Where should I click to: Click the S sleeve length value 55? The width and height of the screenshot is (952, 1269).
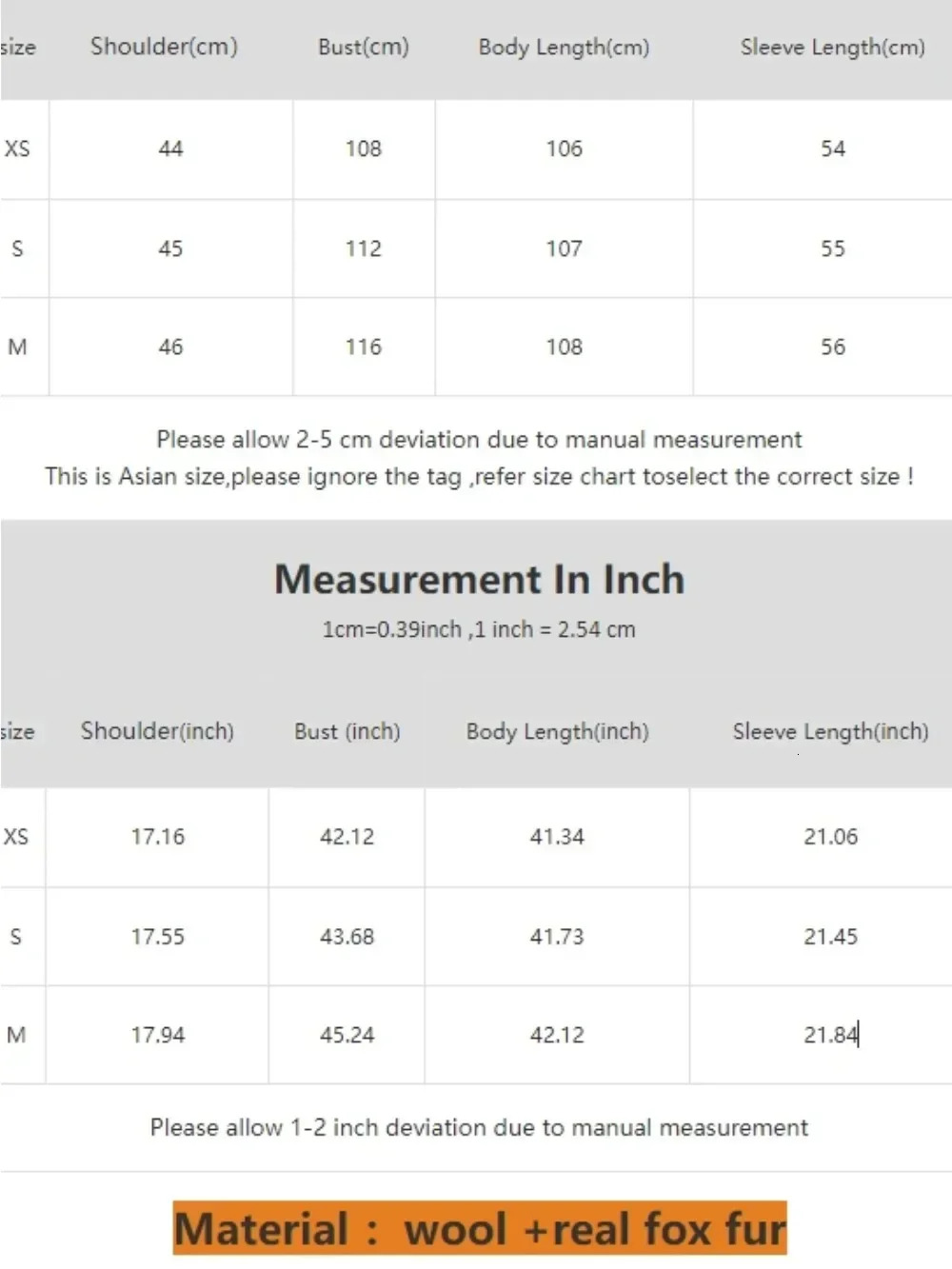click(832, 248)
